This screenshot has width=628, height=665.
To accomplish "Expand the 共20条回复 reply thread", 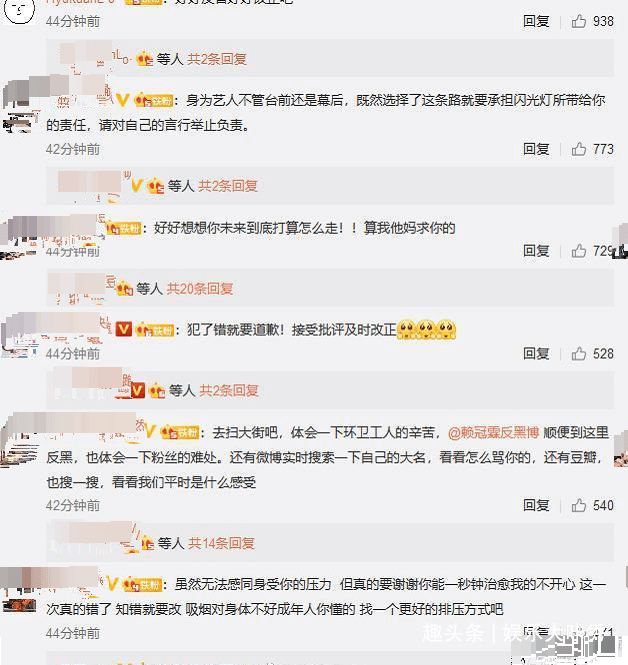I will tap(200, 289).
